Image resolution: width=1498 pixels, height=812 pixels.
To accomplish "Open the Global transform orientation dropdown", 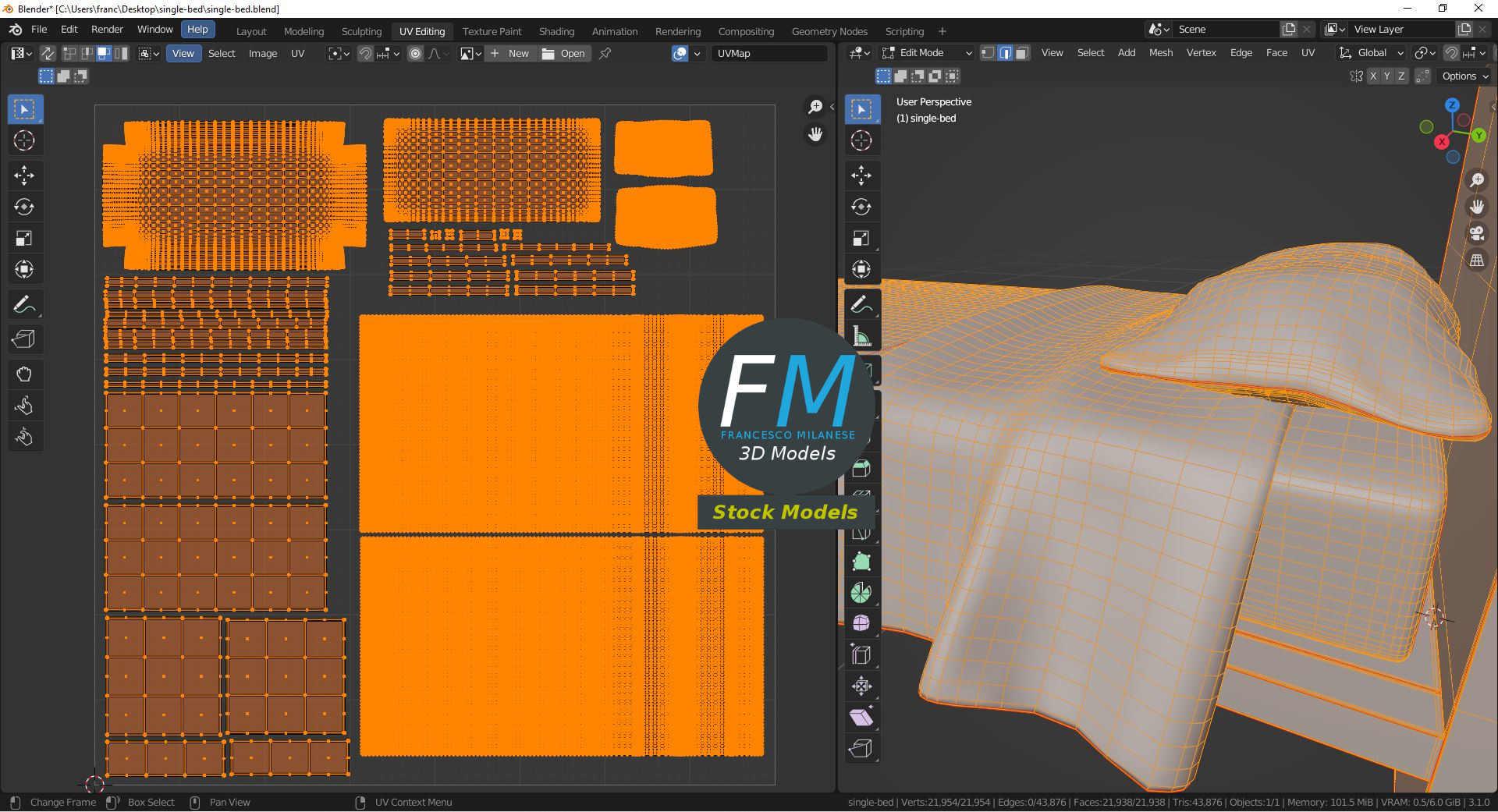I will pos(1371,52).
